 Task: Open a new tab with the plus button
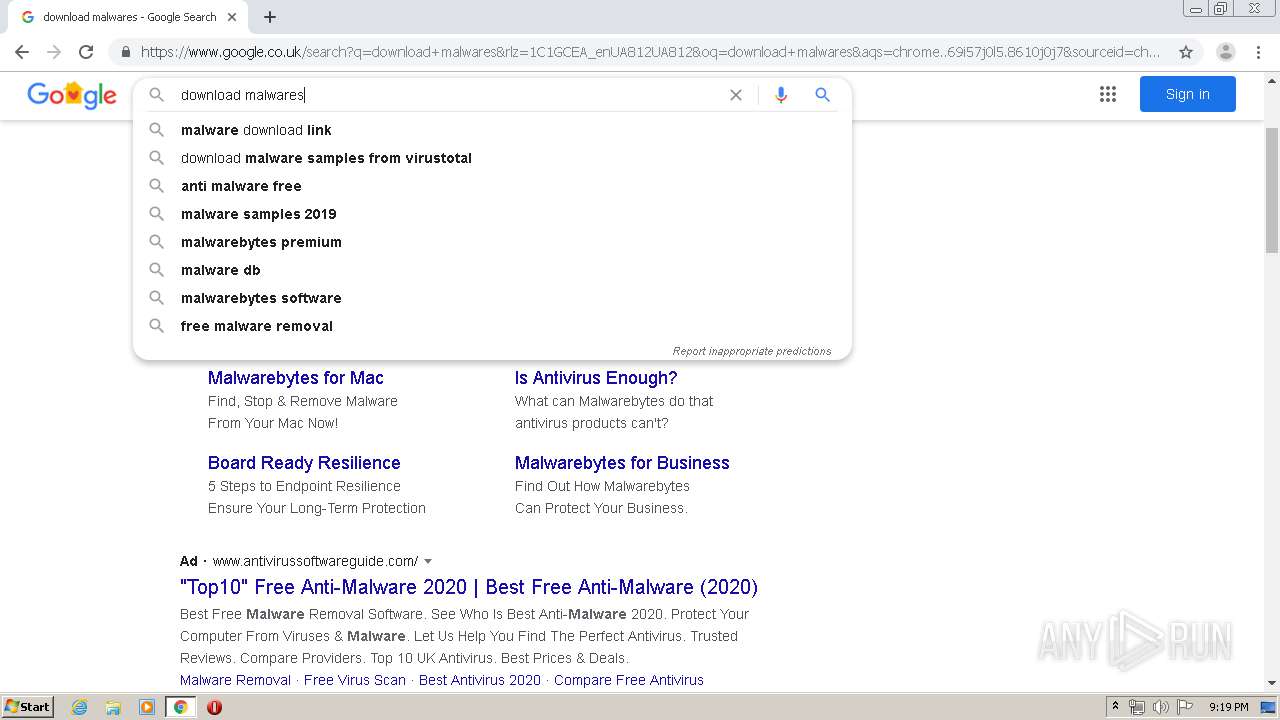click(x=270, y=17)
